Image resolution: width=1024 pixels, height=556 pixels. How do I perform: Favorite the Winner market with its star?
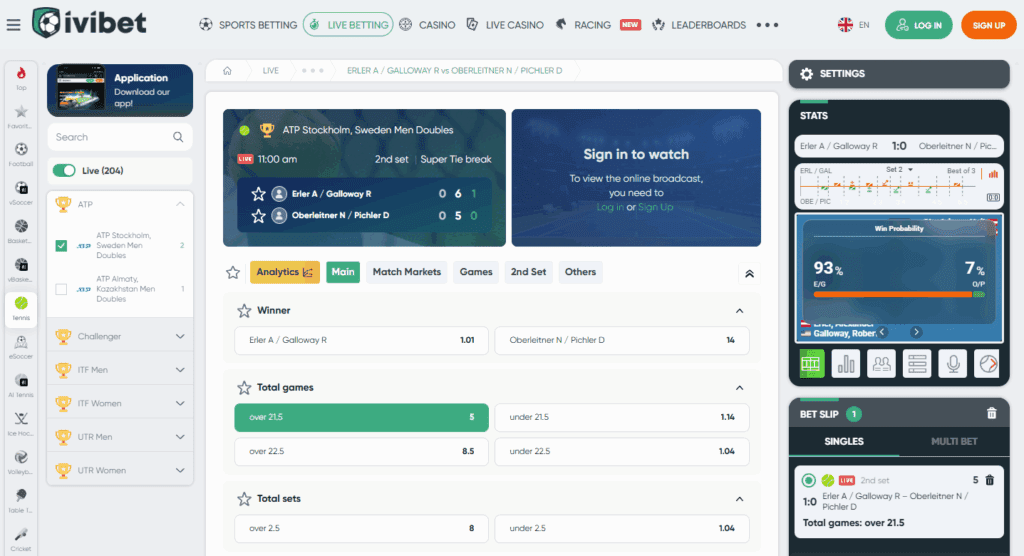point(243,311)
